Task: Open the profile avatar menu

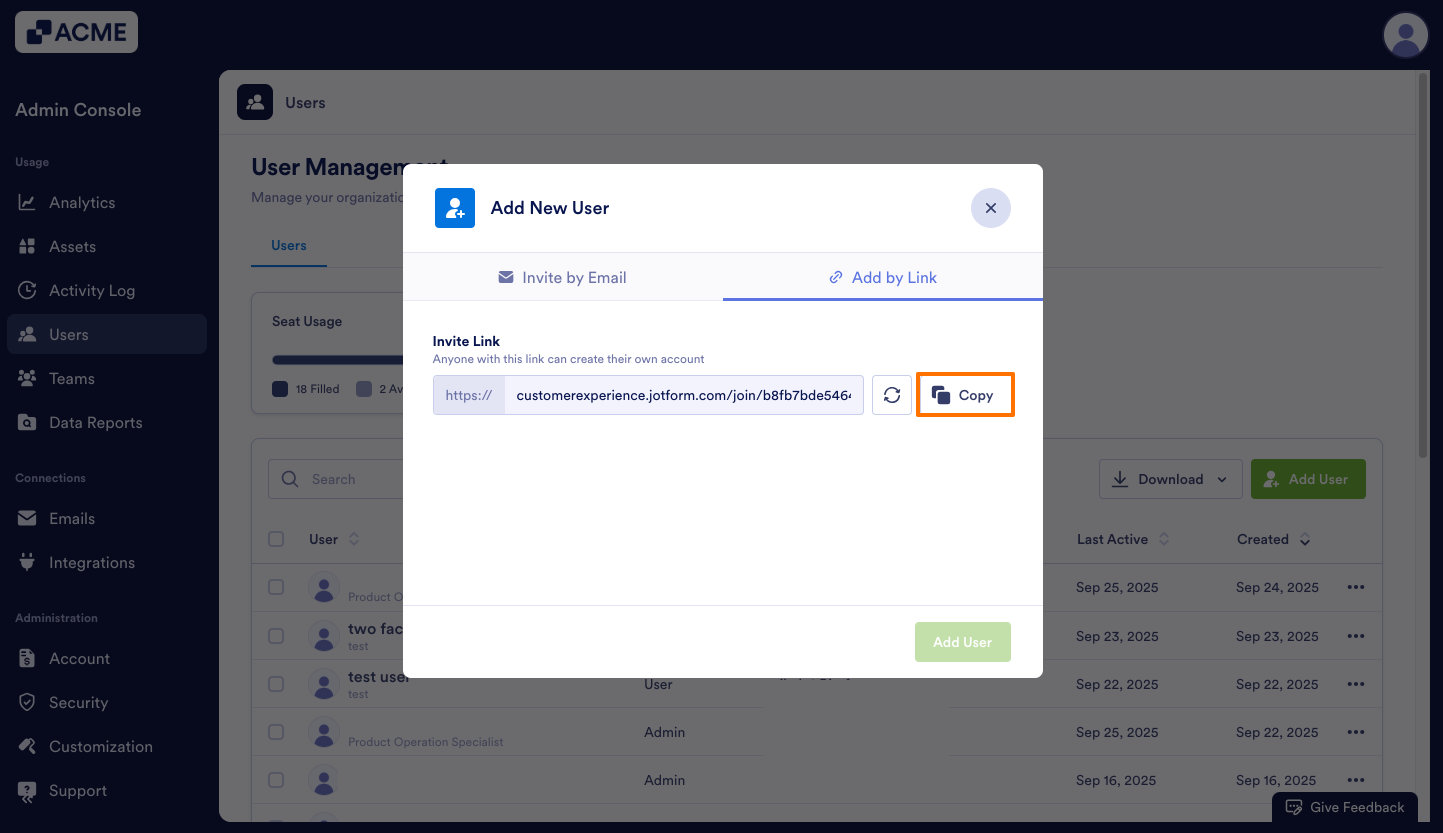Action: tap(1405, 36)
